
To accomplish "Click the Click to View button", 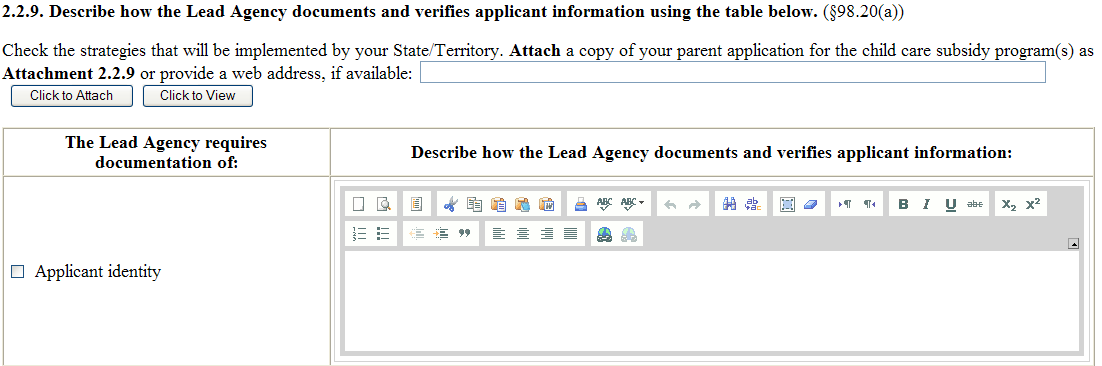I will pyautogui.click(x=197, y=96).
